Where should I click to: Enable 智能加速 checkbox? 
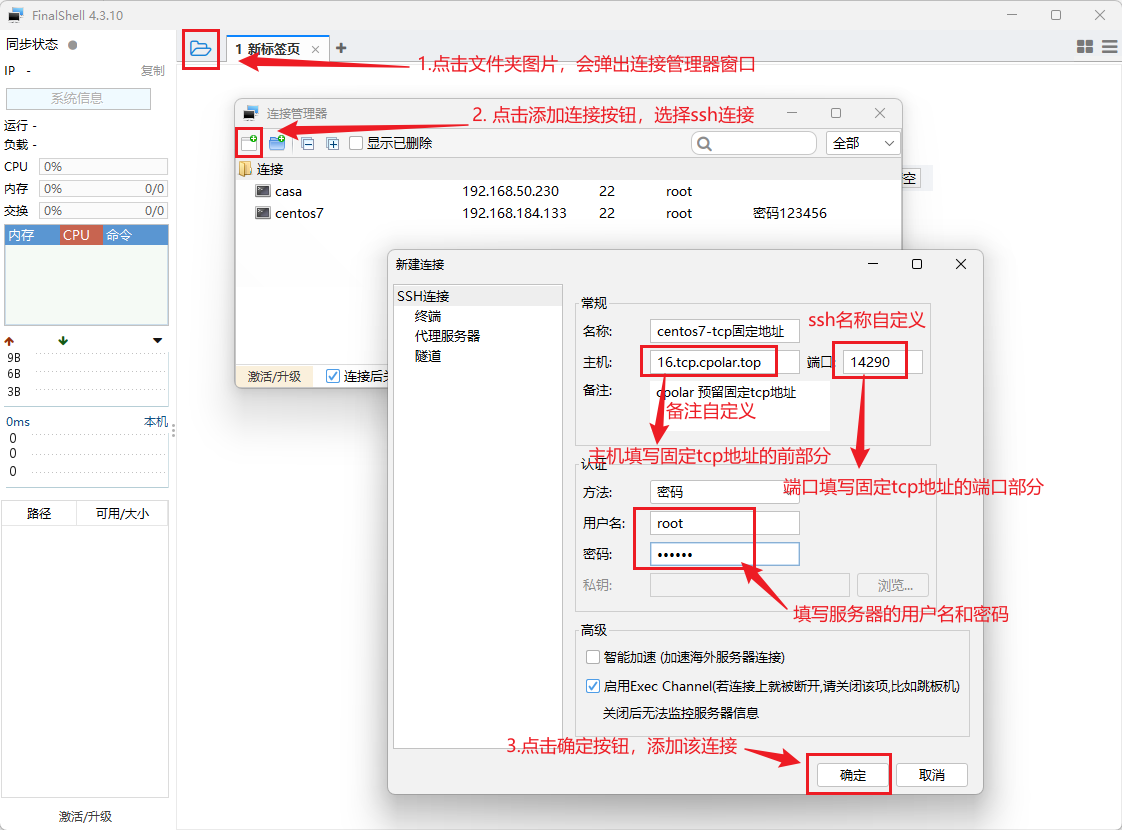592,657
